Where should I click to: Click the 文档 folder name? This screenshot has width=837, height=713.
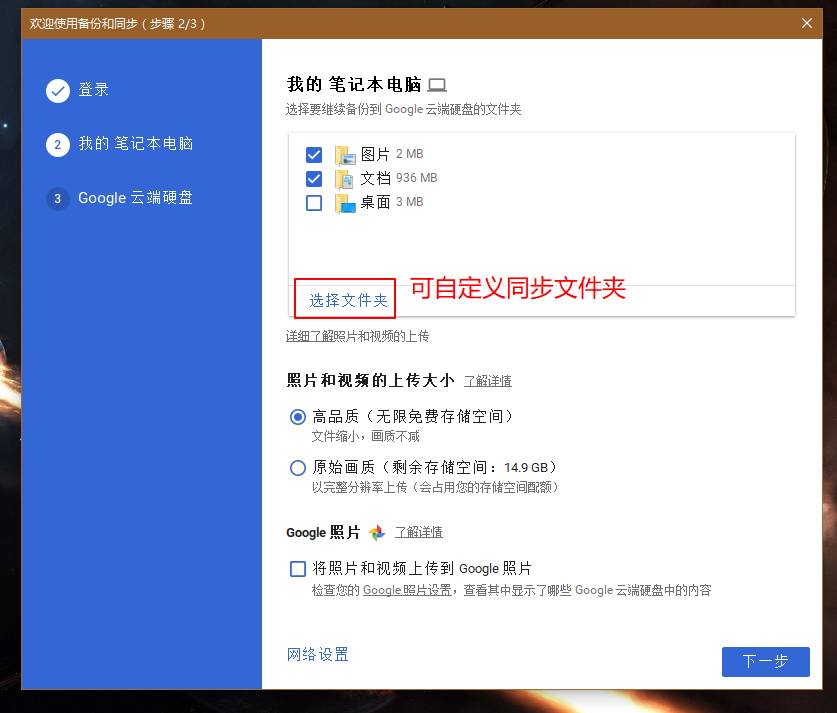point(375,178)
